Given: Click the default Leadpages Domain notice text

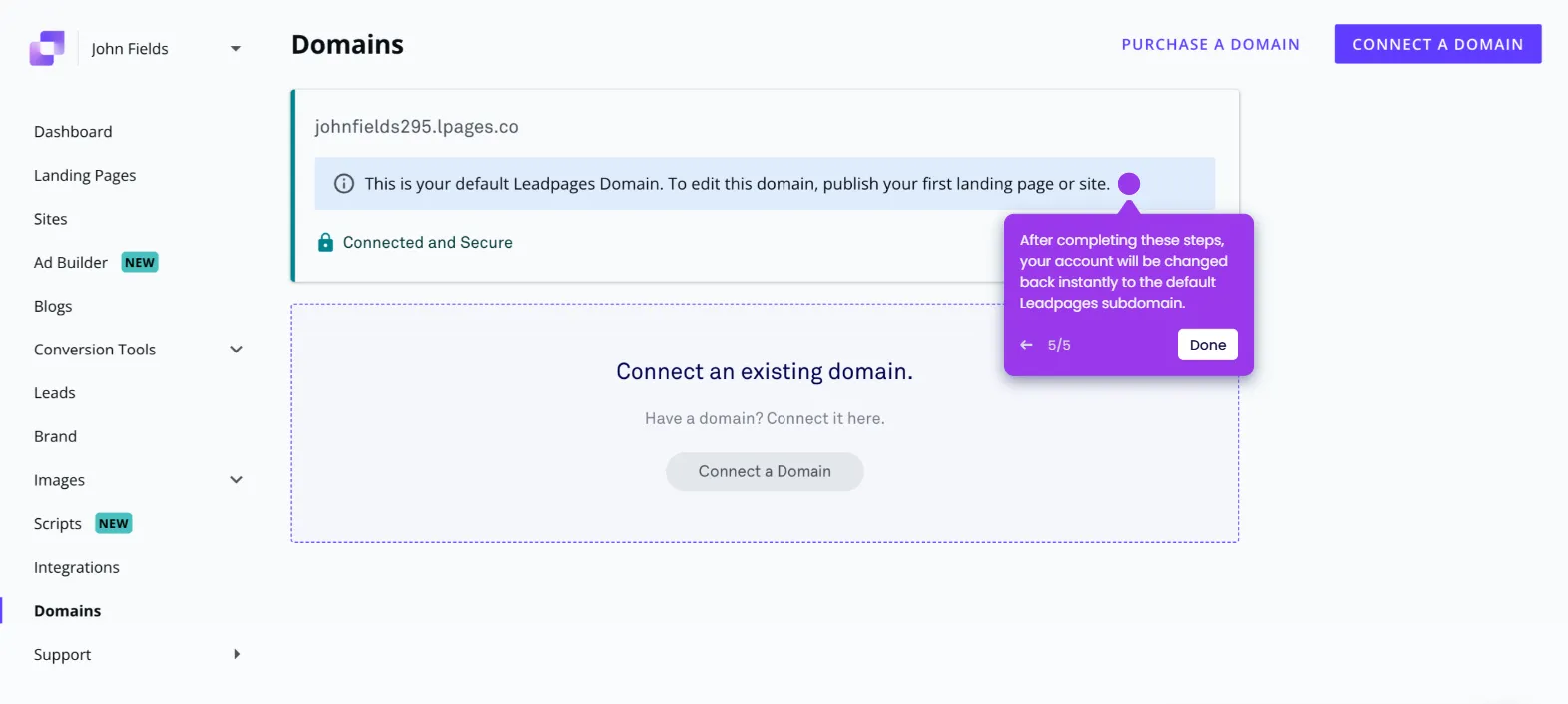Looking at the screenshot, I should click(737, 184).
